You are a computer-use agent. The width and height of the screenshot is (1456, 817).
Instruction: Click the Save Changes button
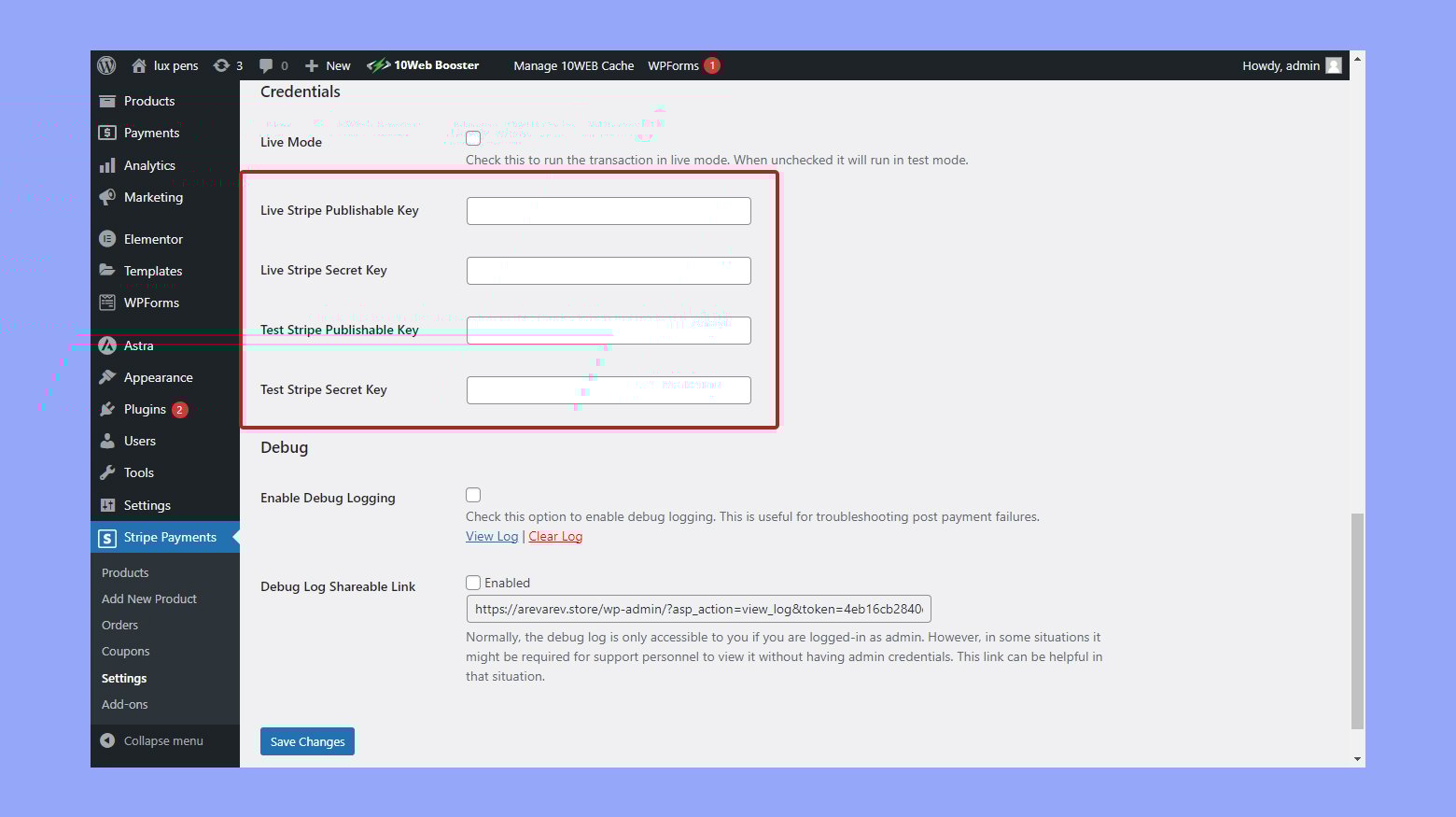[x=307, y=741]
